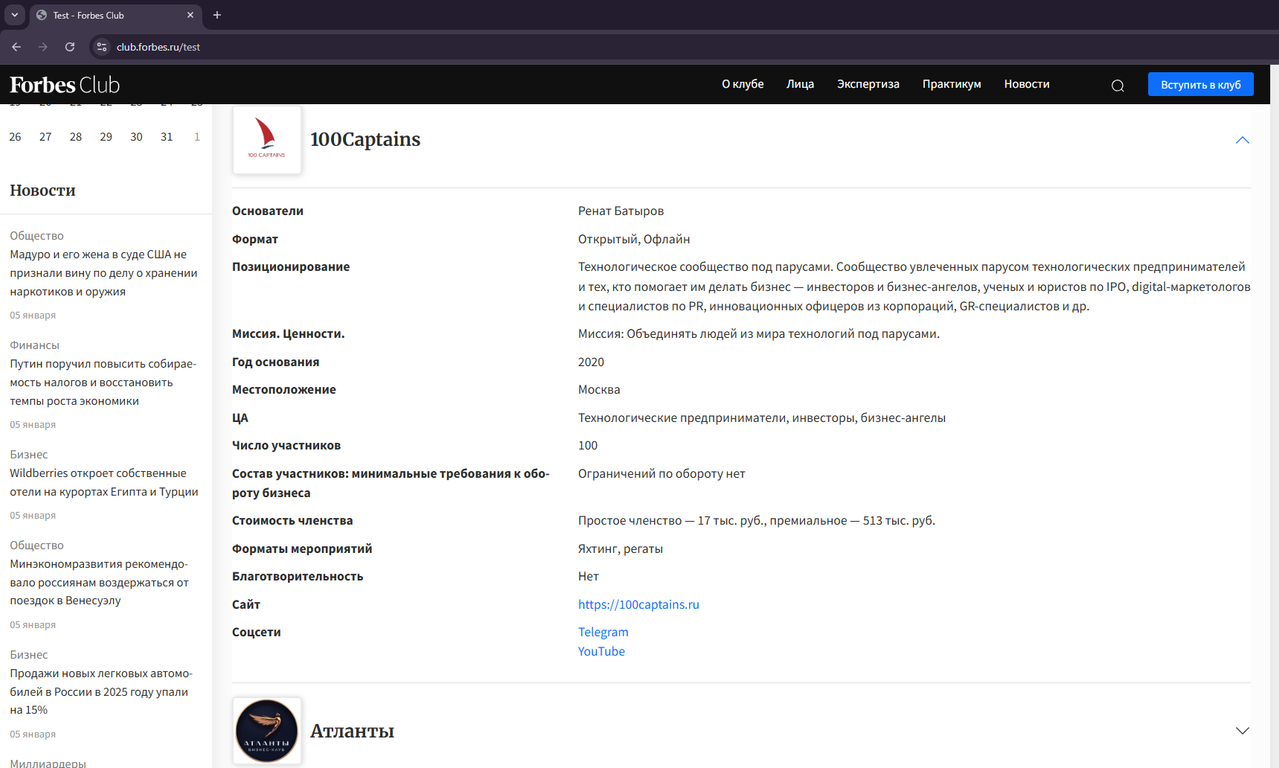The image size is (1279, 768).
Task: Open the YouTube social link
Action: click(601, 651)
